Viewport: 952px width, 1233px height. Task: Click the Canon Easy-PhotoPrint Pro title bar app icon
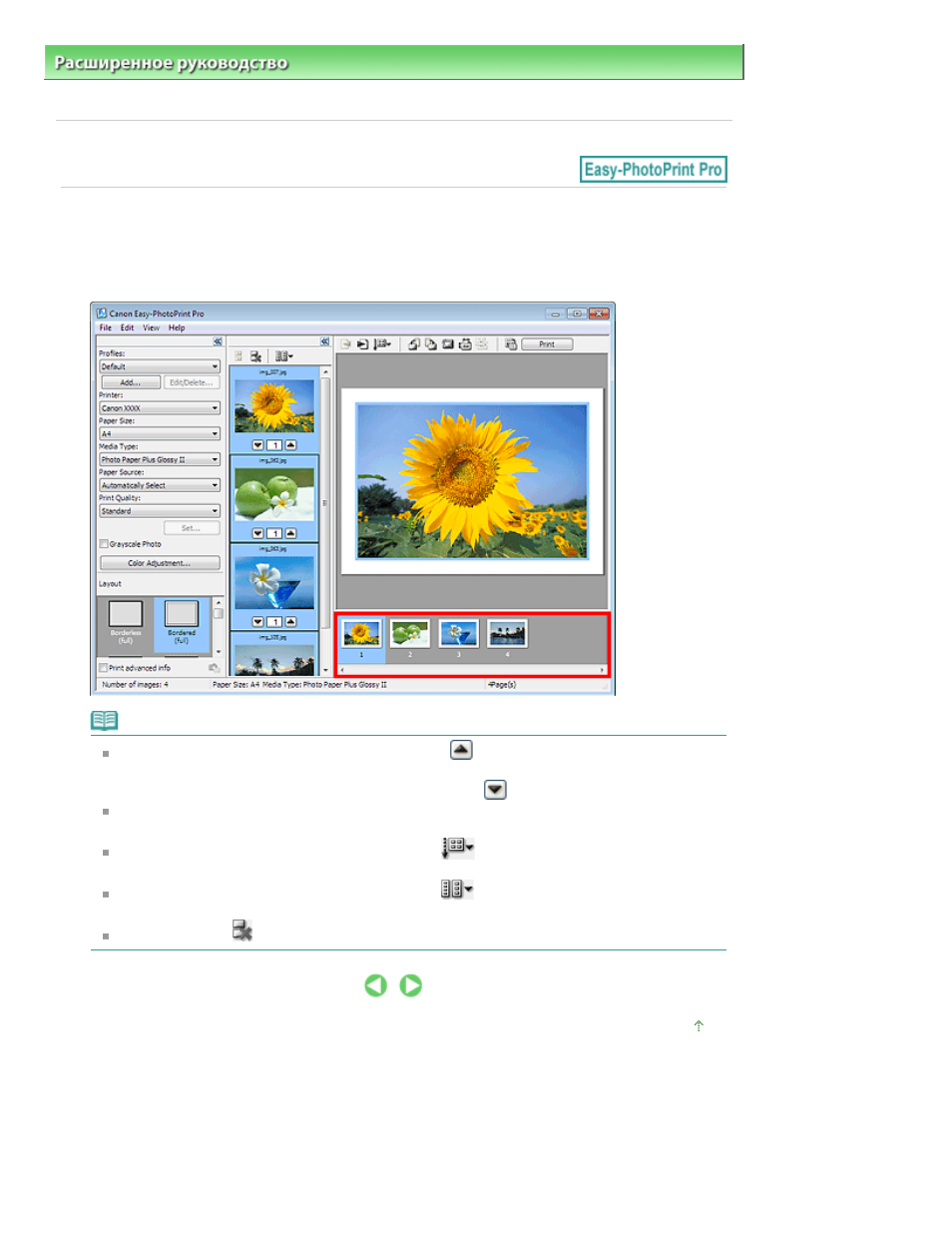[x=101, y=313]
